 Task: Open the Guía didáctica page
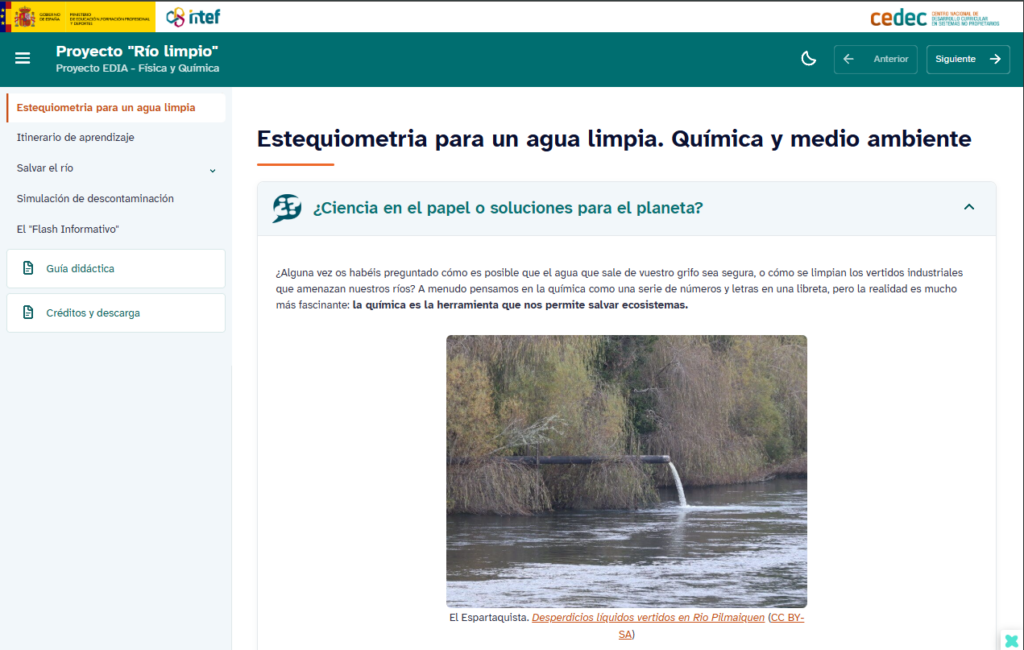(x=116, y=268)
